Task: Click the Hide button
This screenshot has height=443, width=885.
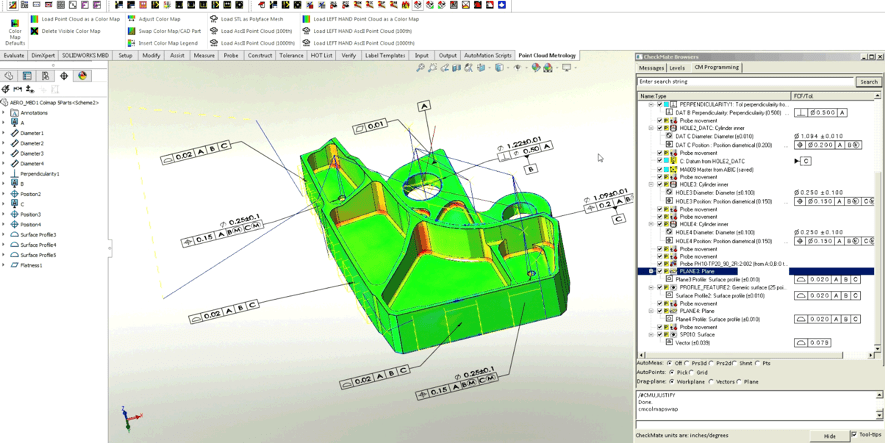Action: tap(829, 435)
